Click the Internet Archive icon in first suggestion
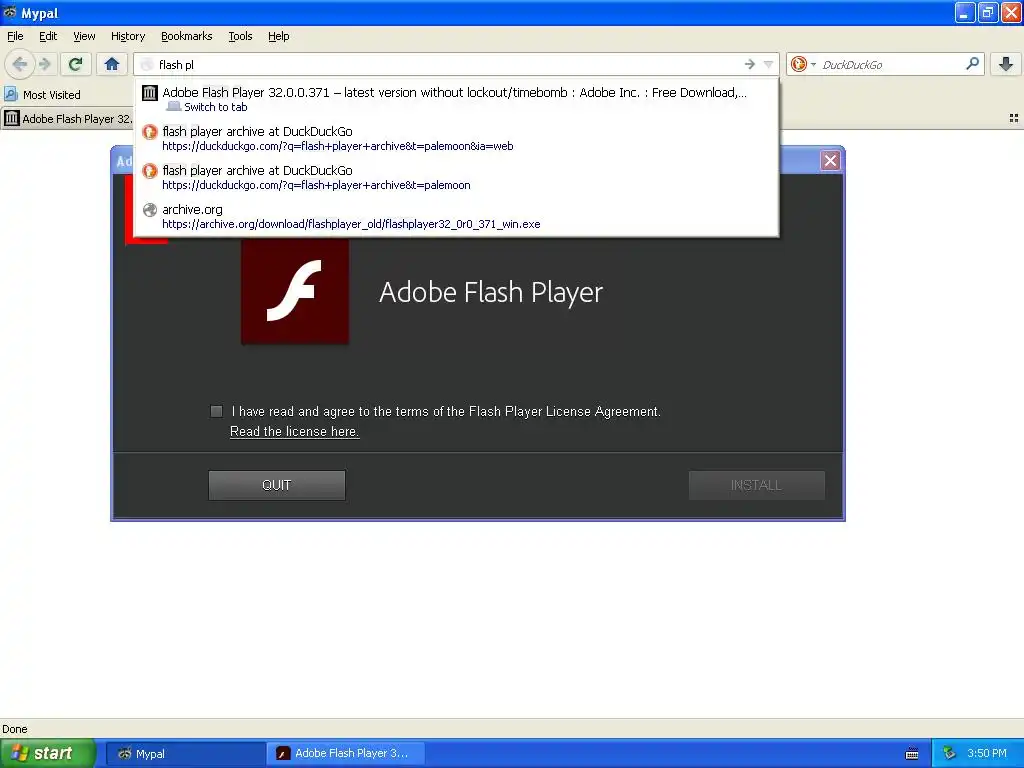The image size is (1024, 768). pyautogui.click(x=150, y=93)
